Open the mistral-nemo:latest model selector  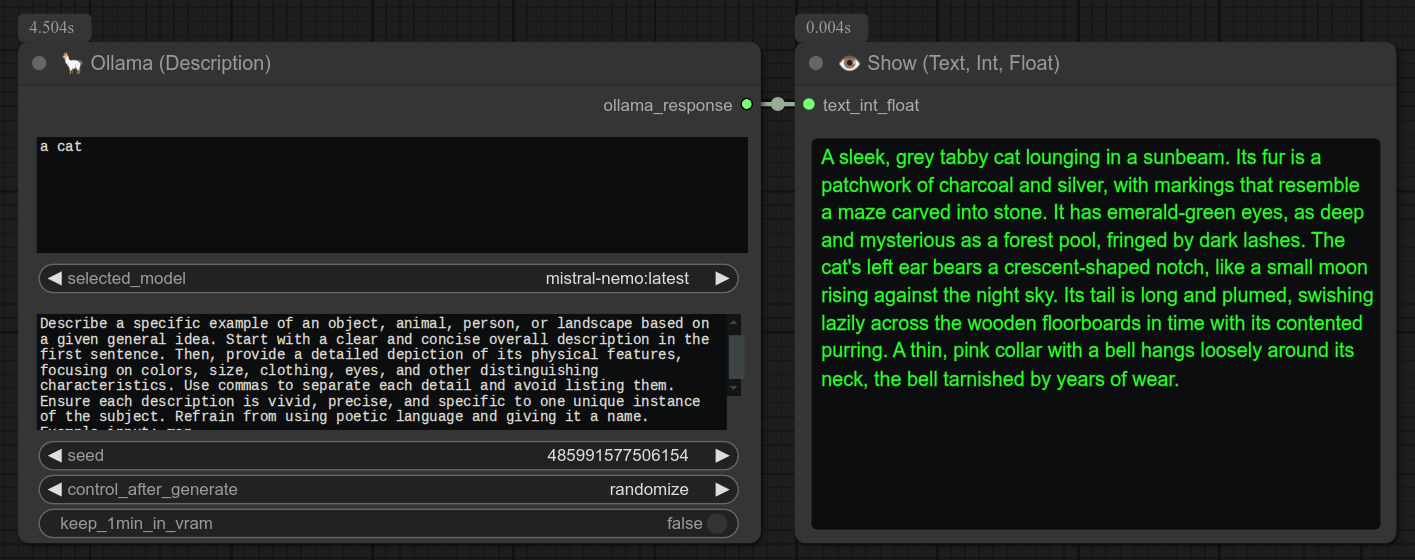pyautogui.click(x=616, y=278)
